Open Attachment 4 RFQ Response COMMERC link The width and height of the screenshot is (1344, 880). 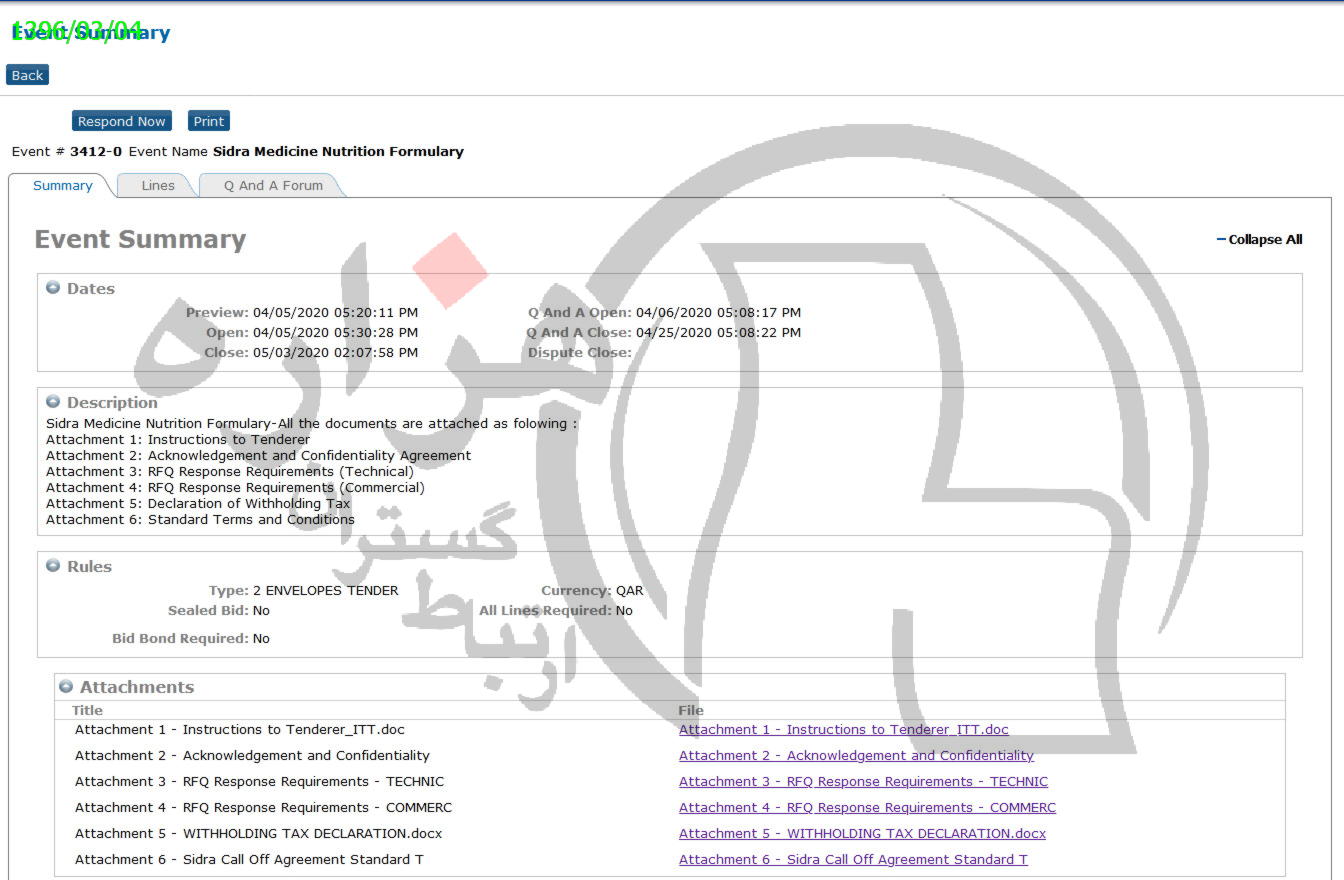(x=867, y=808)
